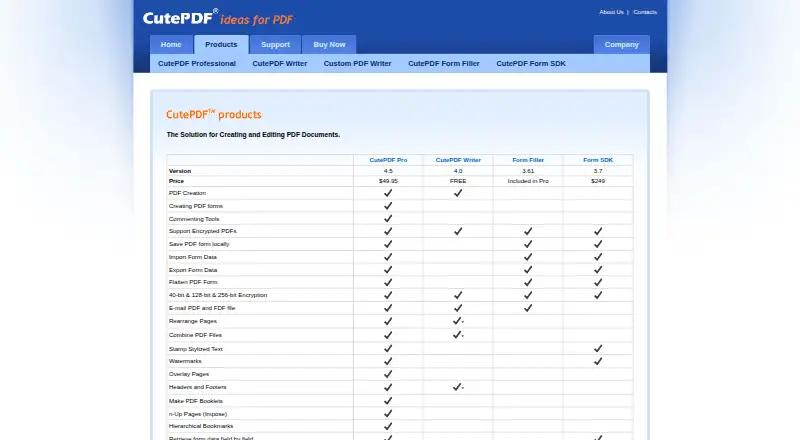Click E-mail PDF and FDF checkmark under Form Filler
This screenshot has height=440, width=800.
coord(528,308)
